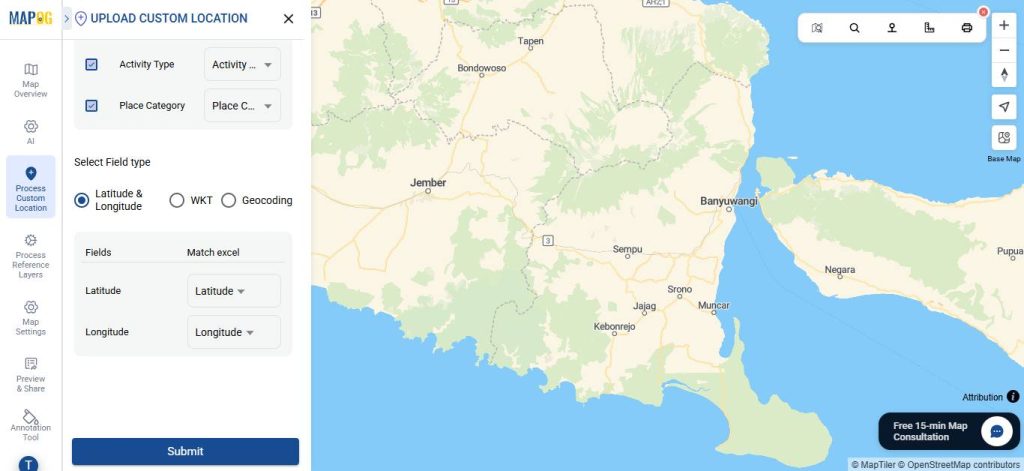Expand the Latitude match dropdown

pos(233,291)
